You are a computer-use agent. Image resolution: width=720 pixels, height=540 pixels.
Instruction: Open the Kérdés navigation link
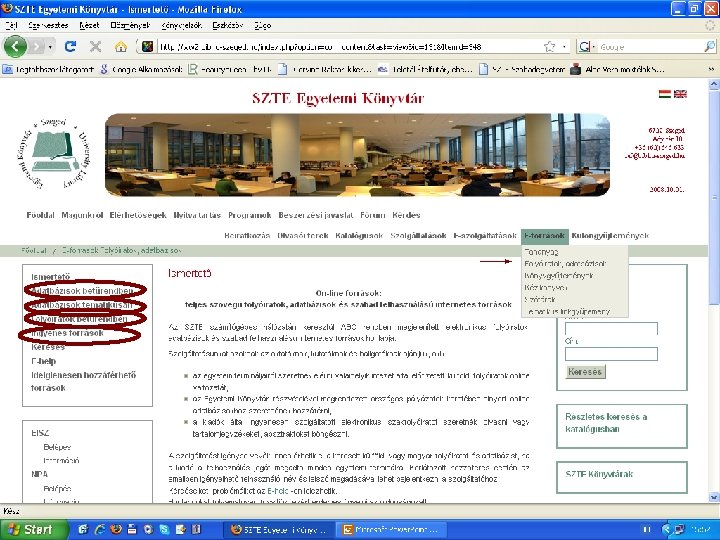tap(406, 215)
